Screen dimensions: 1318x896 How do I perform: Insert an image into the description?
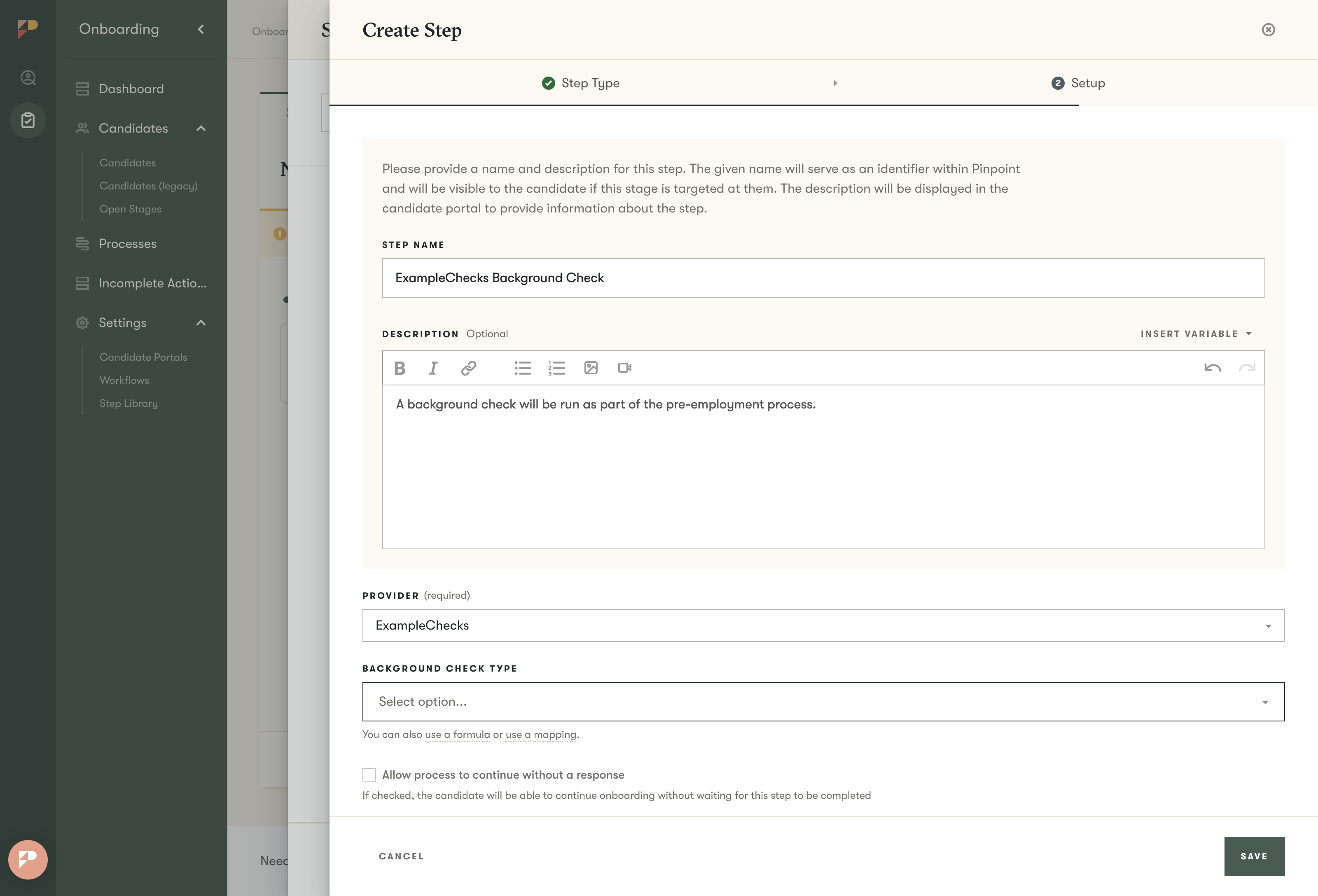point(590,368)
